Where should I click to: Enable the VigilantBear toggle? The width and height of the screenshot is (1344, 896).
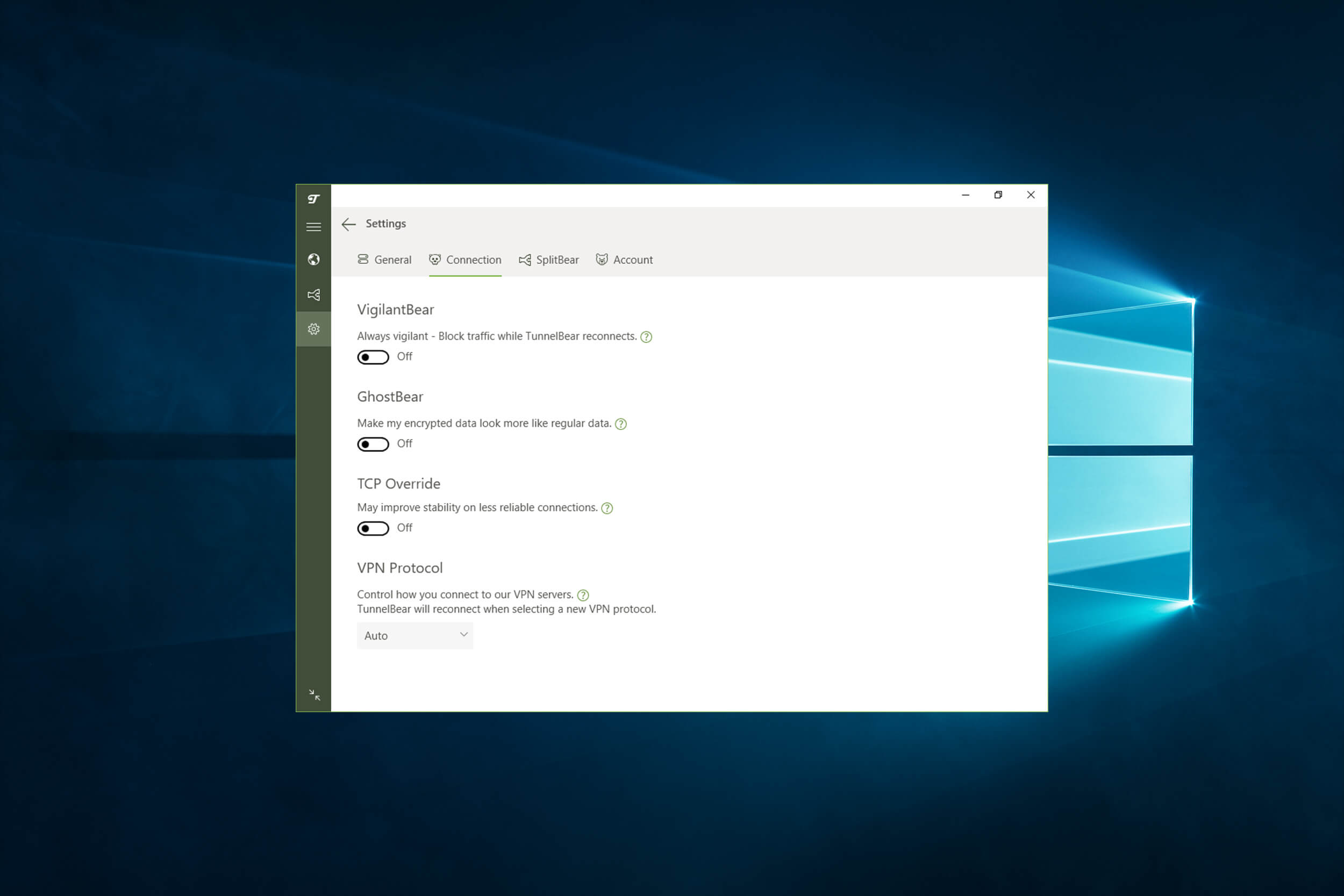[x=373, y=357]
